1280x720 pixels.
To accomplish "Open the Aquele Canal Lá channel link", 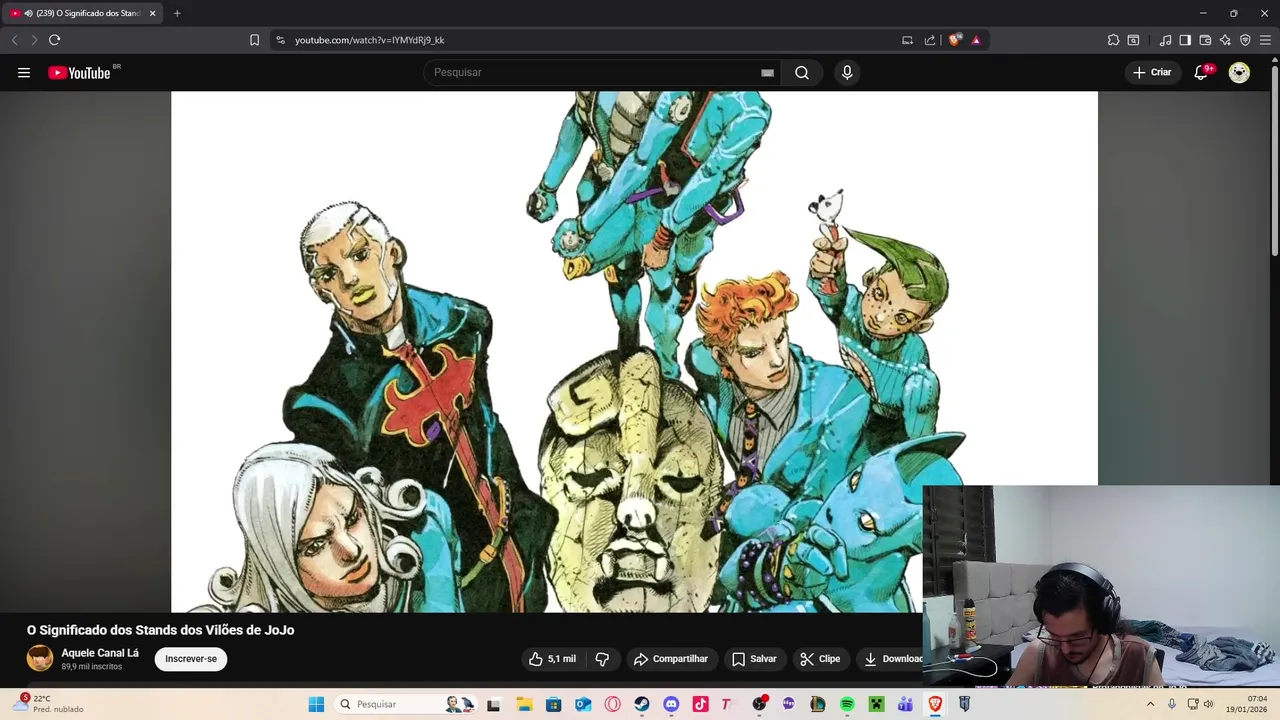I will (100, 653).
